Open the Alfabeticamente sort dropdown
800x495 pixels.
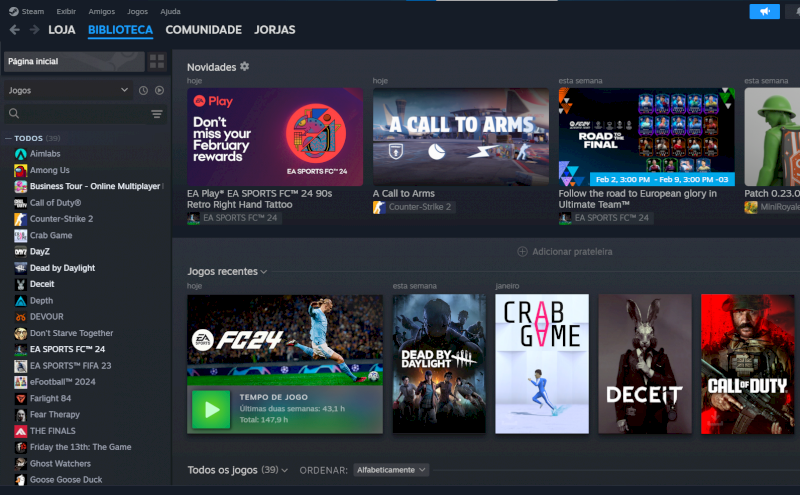(x=391, y=470)
